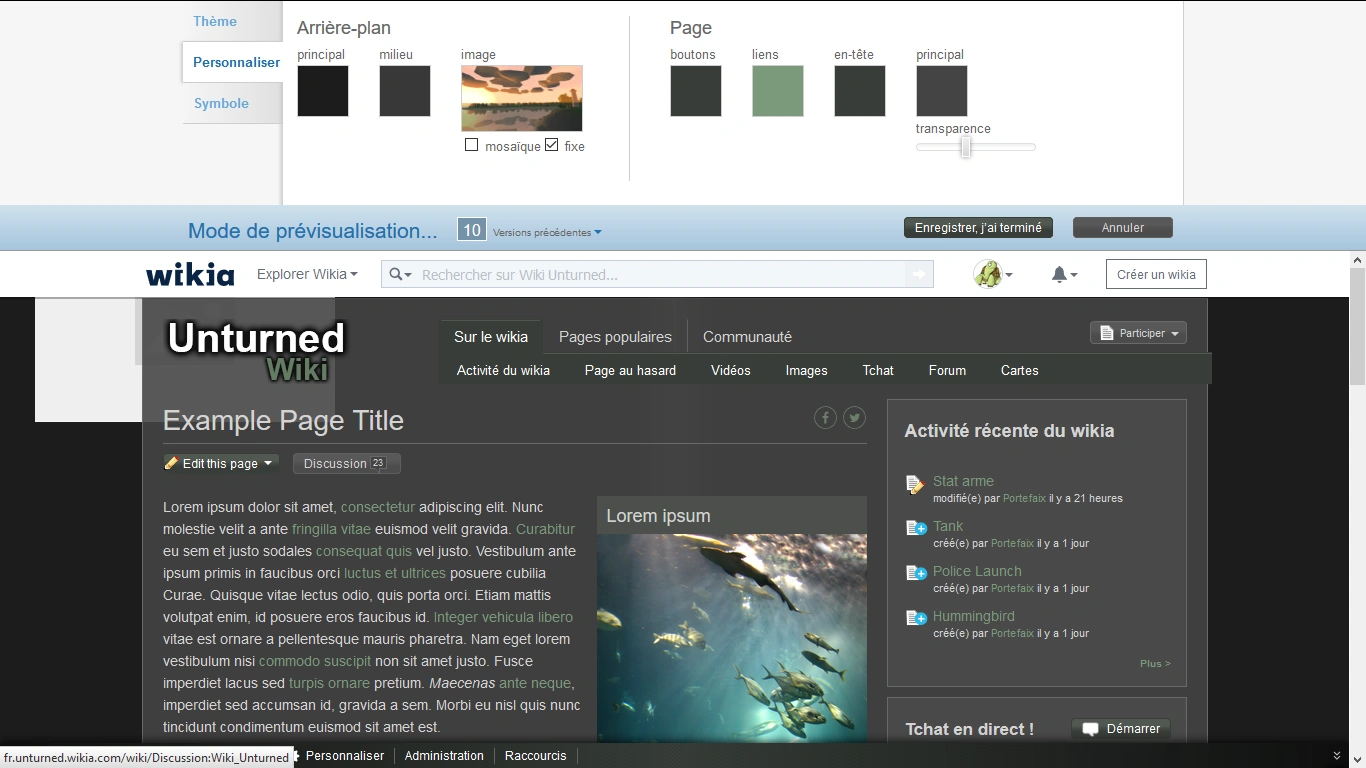Image resolution: width=1366 pixels, height=768 pixels.
Task: Uncheck the fixe checkbox
Action: 552,145
